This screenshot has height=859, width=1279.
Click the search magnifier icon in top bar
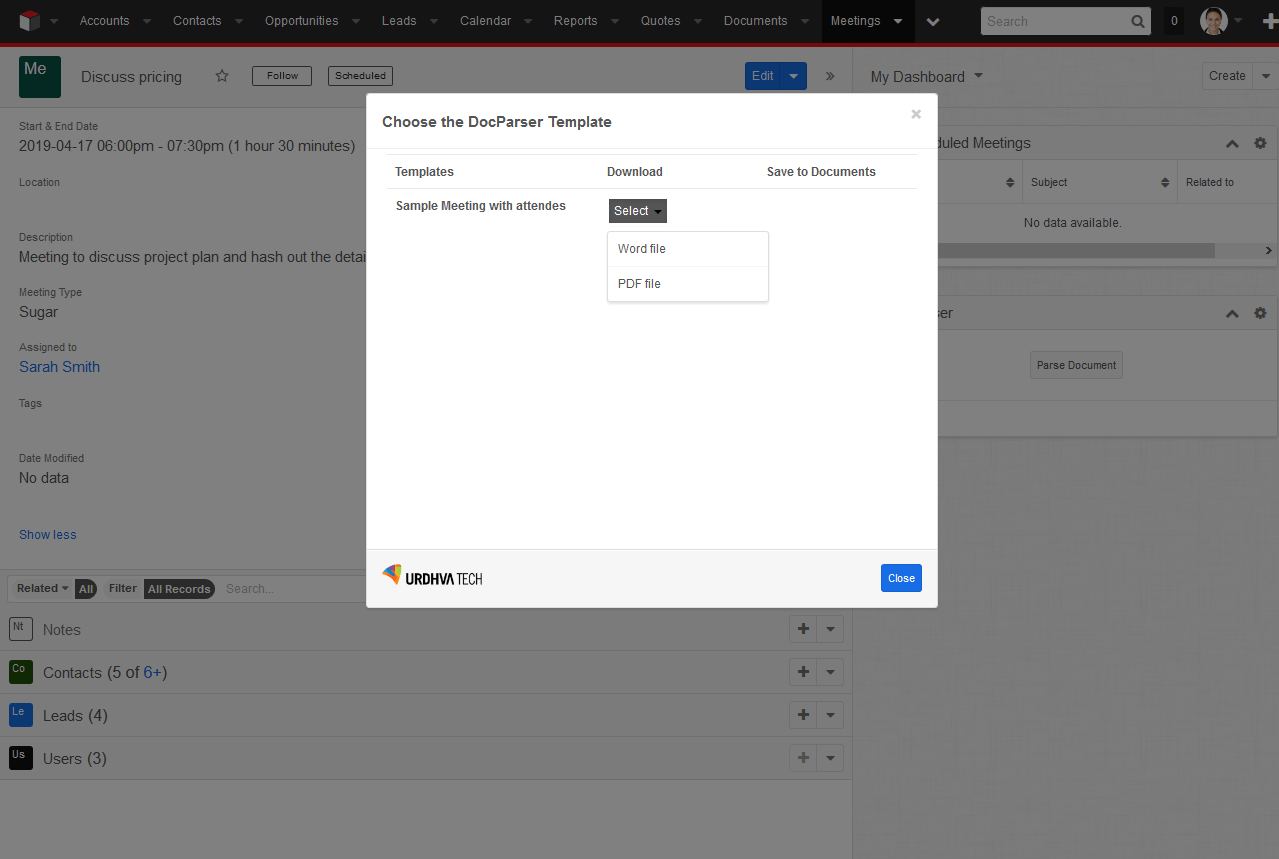tap(1137, 21)
